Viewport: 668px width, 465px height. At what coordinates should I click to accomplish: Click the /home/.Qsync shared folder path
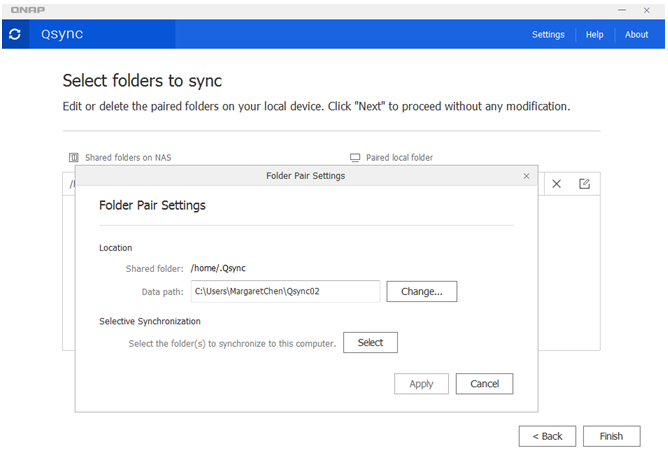(218, 269)
